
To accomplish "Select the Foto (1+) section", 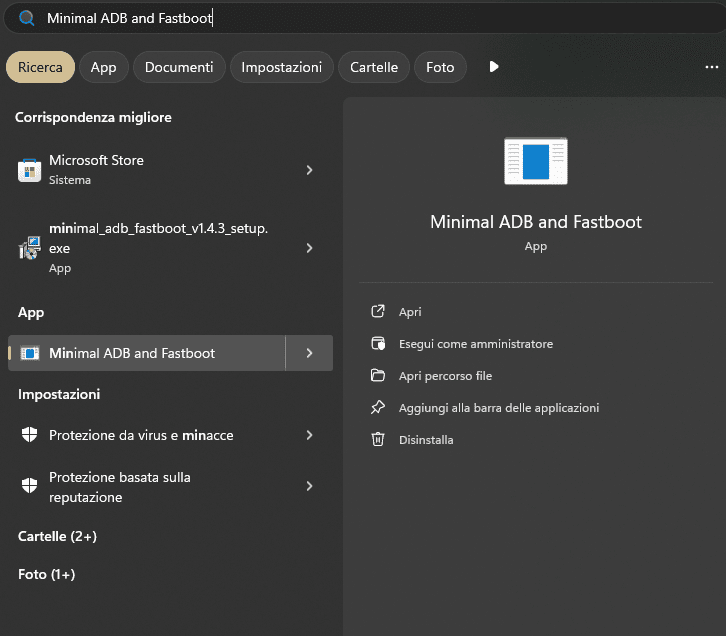I will (47, 574).
